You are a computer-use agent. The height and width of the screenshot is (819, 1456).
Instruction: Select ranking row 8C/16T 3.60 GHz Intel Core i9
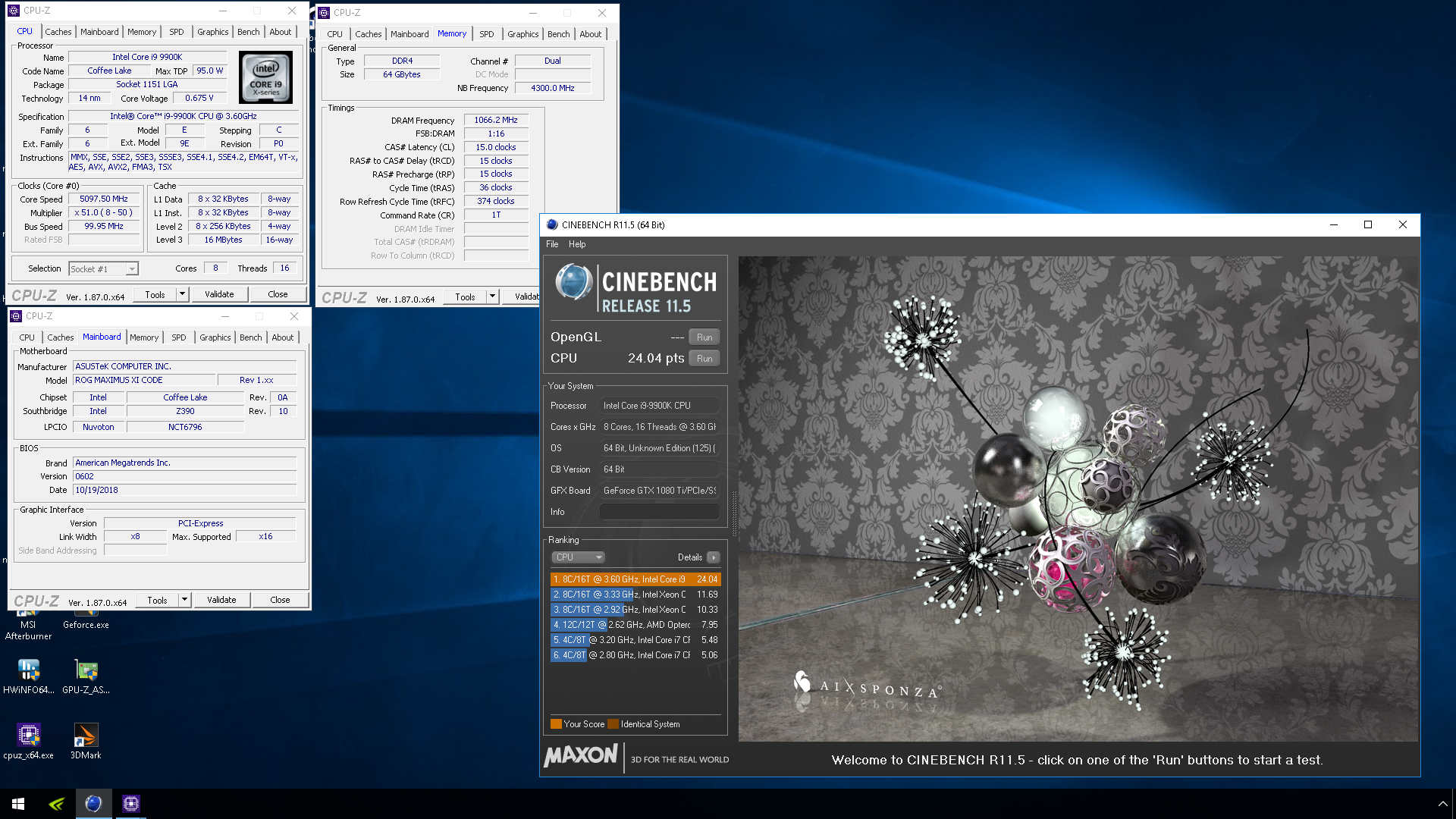(x=635, y=579)
